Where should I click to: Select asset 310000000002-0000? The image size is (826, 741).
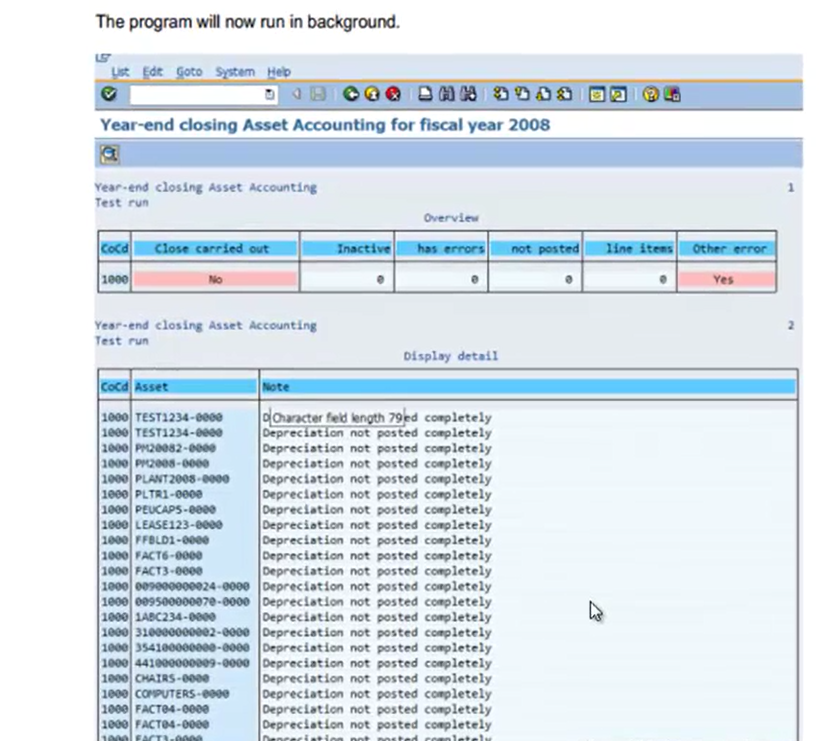pos(192,632)
